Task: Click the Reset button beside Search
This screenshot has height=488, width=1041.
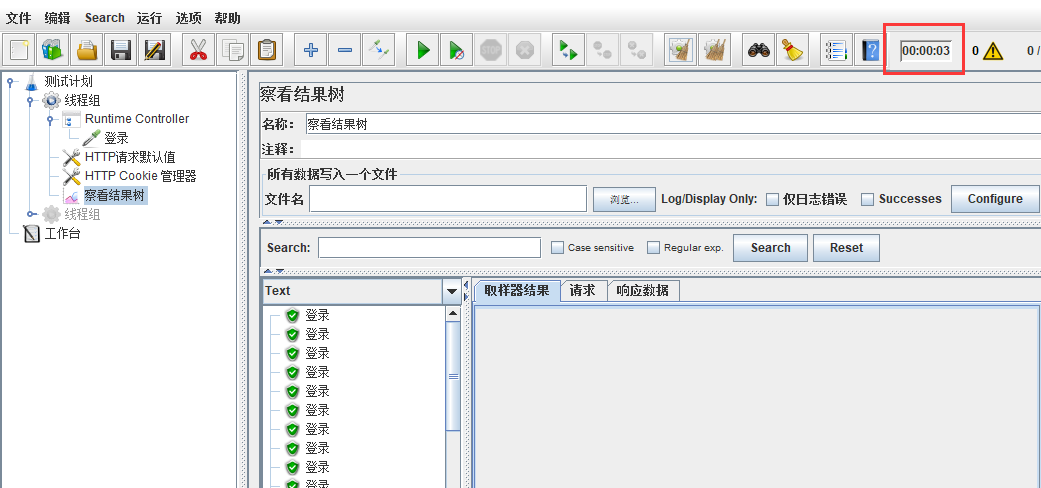Action: click(846, 248)
